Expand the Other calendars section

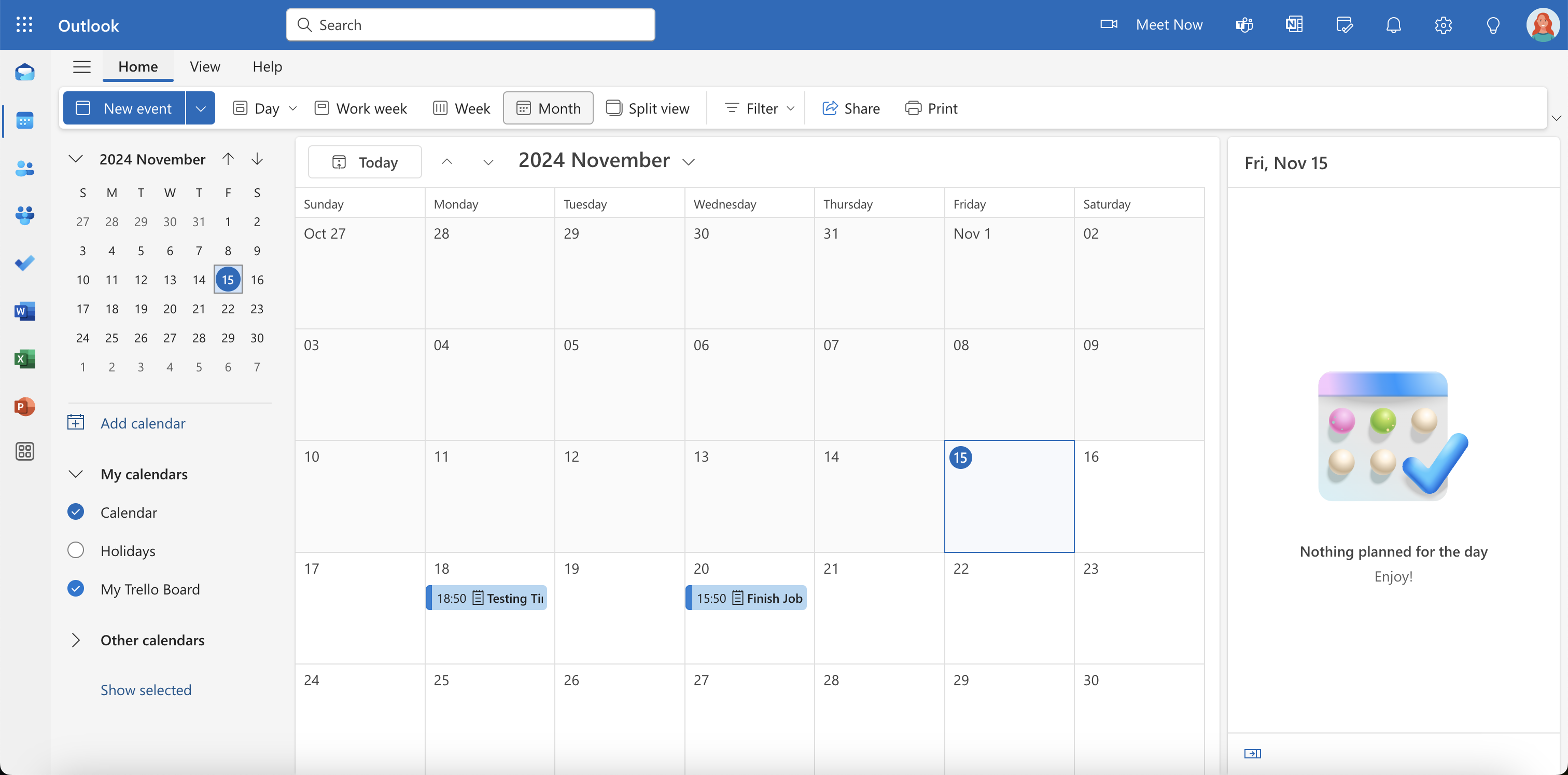(x=76, y=638)
